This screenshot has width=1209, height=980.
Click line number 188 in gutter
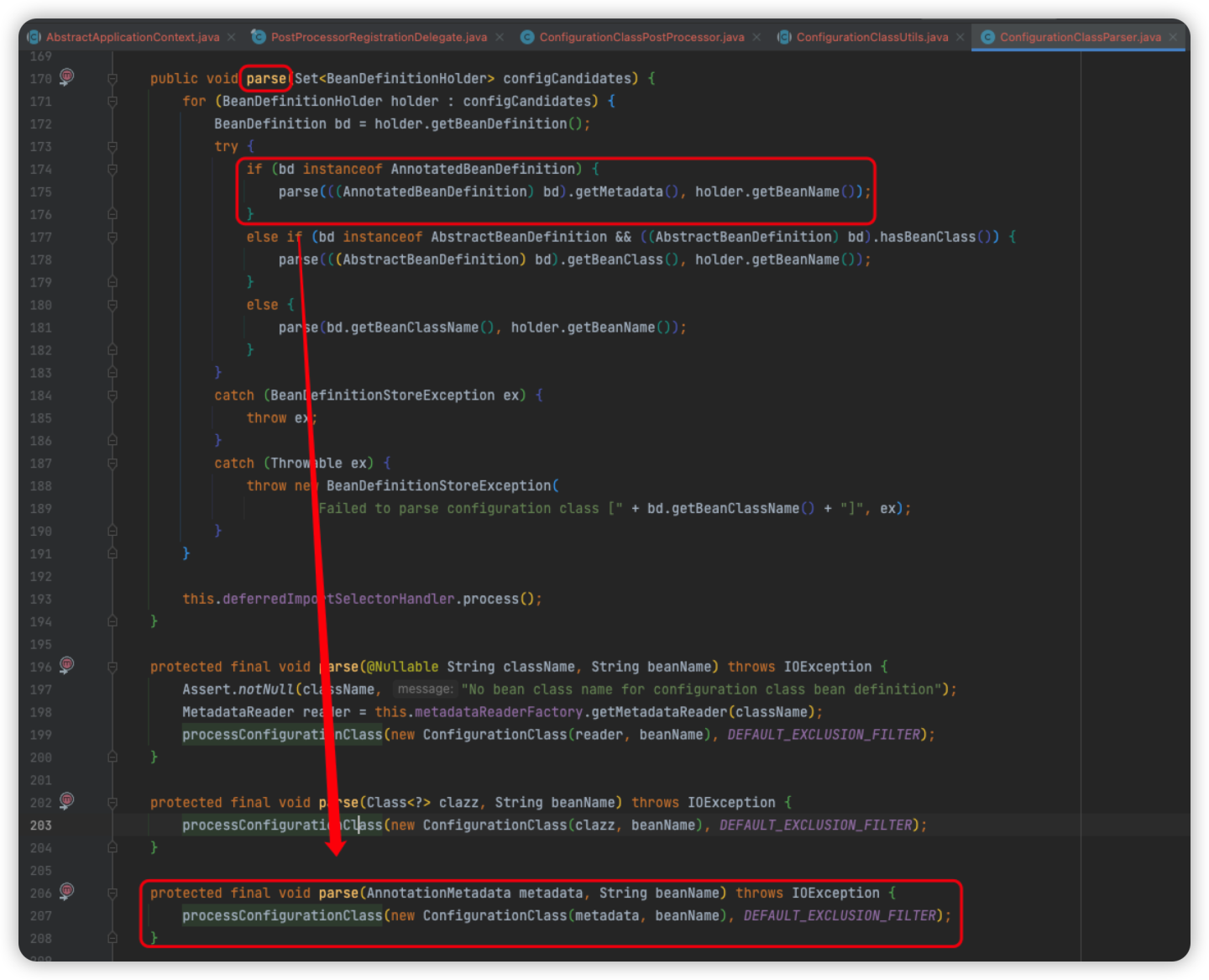point(41,486)
